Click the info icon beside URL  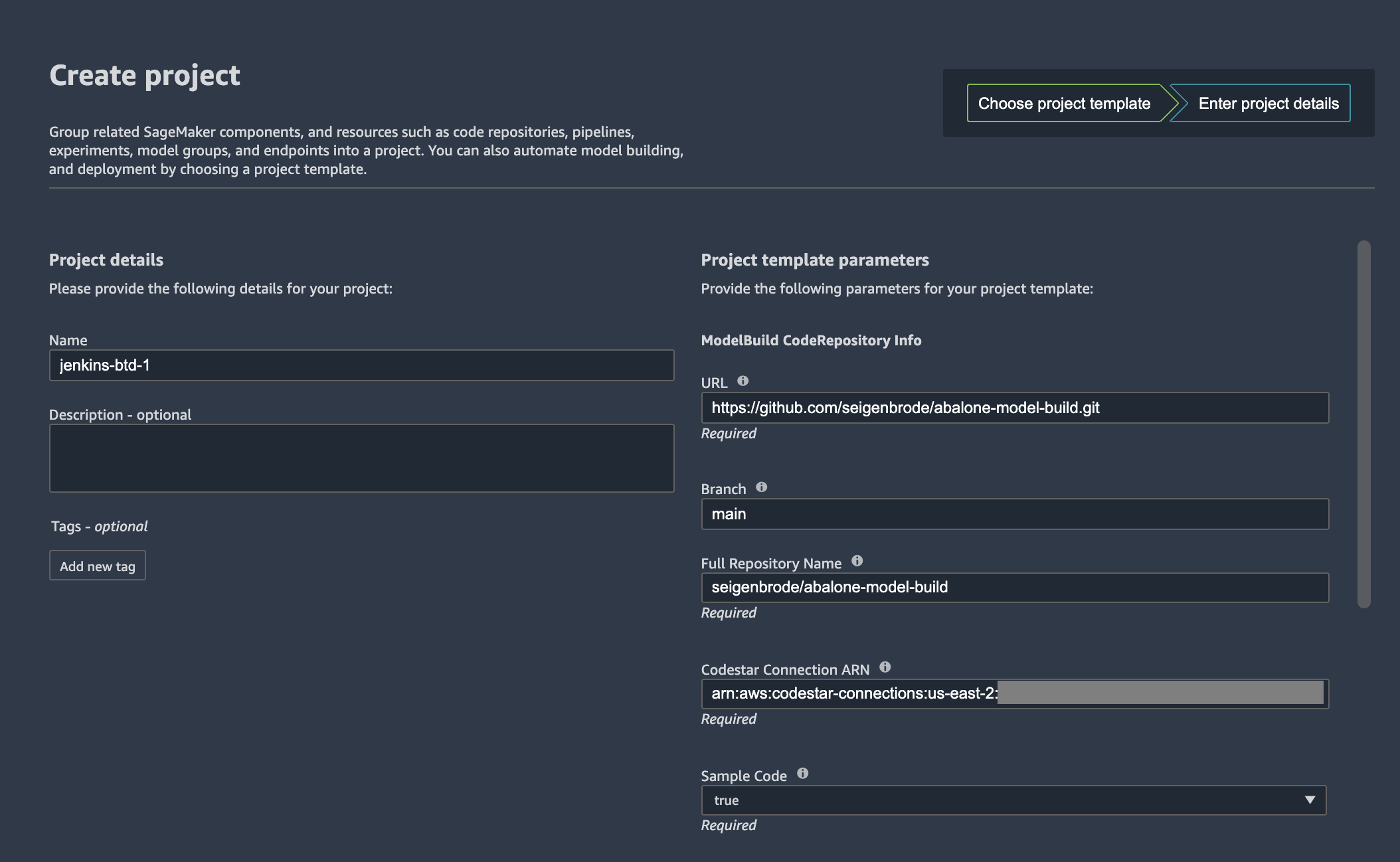[x=743, y=381]
